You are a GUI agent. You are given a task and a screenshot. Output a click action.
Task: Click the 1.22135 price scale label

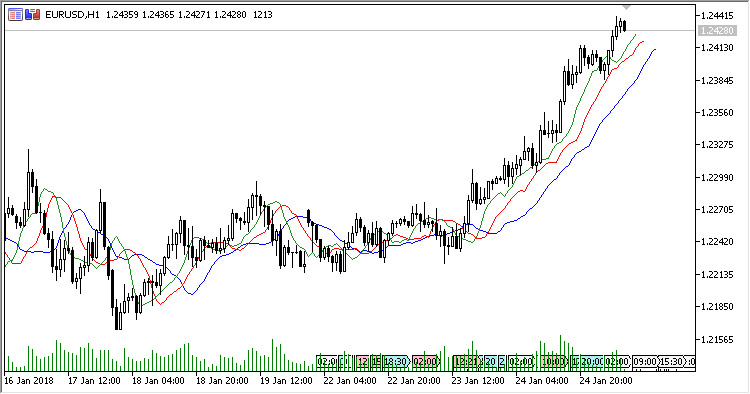[x=717, y=274]
